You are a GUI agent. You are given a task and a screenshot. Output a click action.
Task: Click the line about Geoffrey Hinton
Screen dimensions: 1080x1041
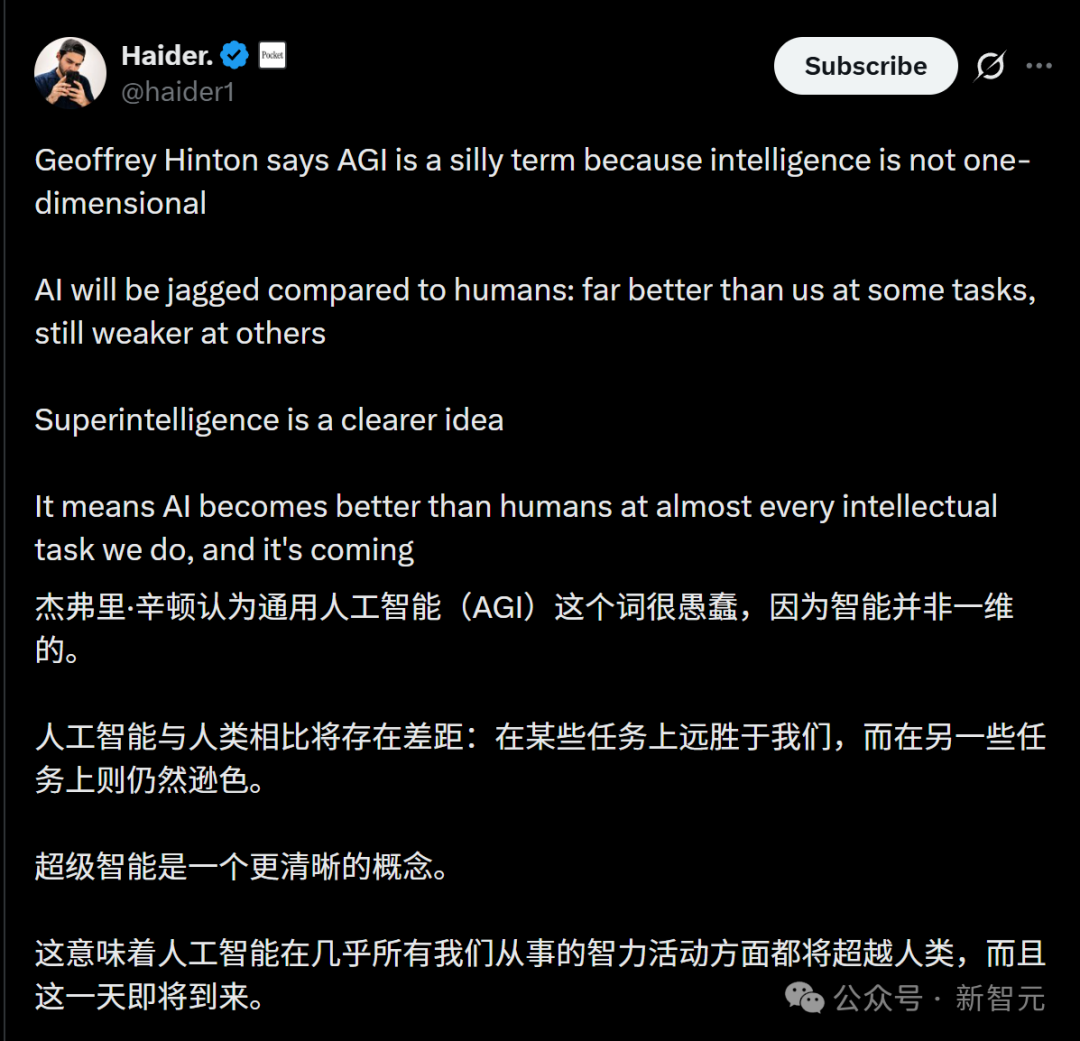pyautogui.click(x=400, y=160)
